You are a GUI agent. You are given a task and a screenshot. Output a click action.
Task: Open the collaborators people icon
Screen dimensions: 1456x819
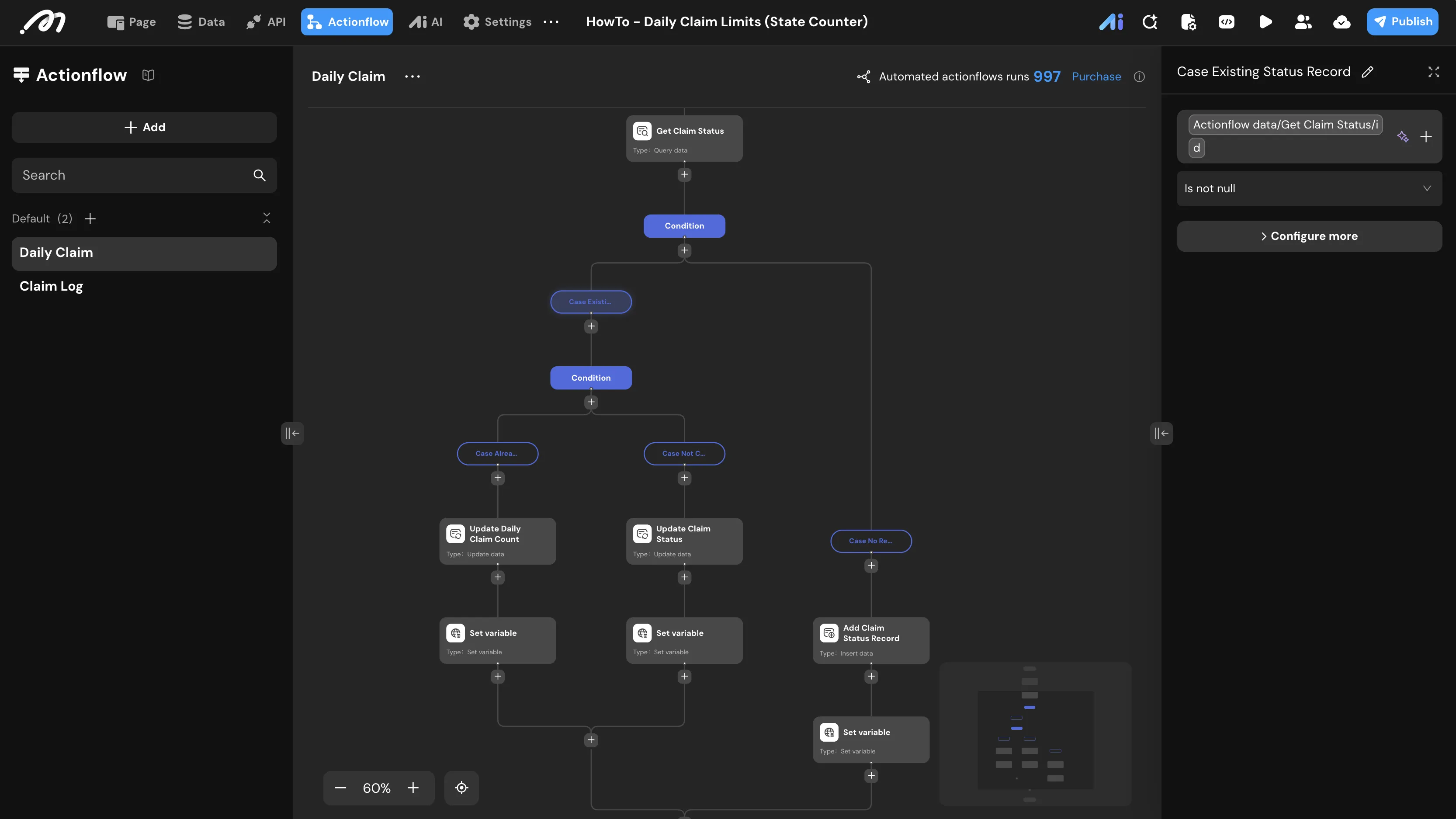pos(1303,22)
